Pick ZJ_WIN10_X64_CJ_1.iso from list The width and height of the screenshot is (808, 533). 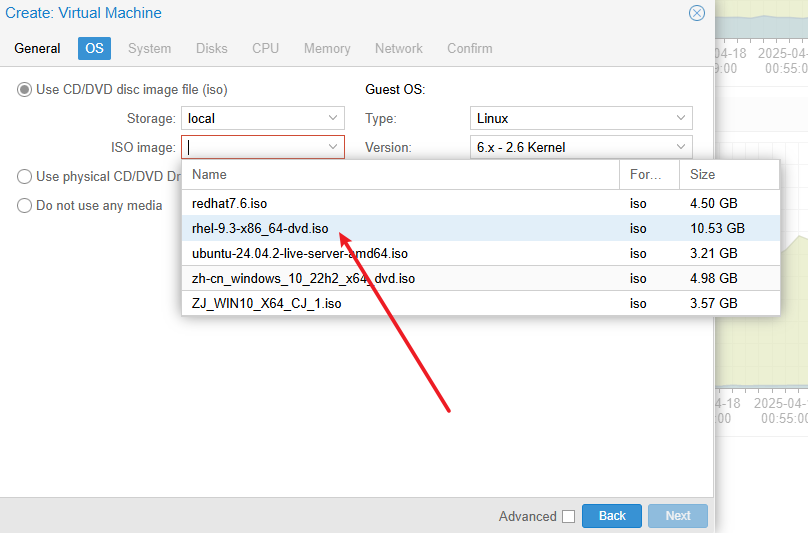tap(266, 303)
